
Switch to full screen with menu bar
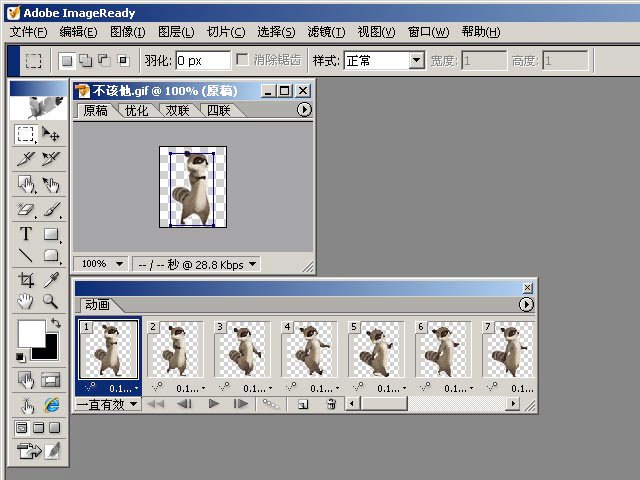[x=38, y=428]
